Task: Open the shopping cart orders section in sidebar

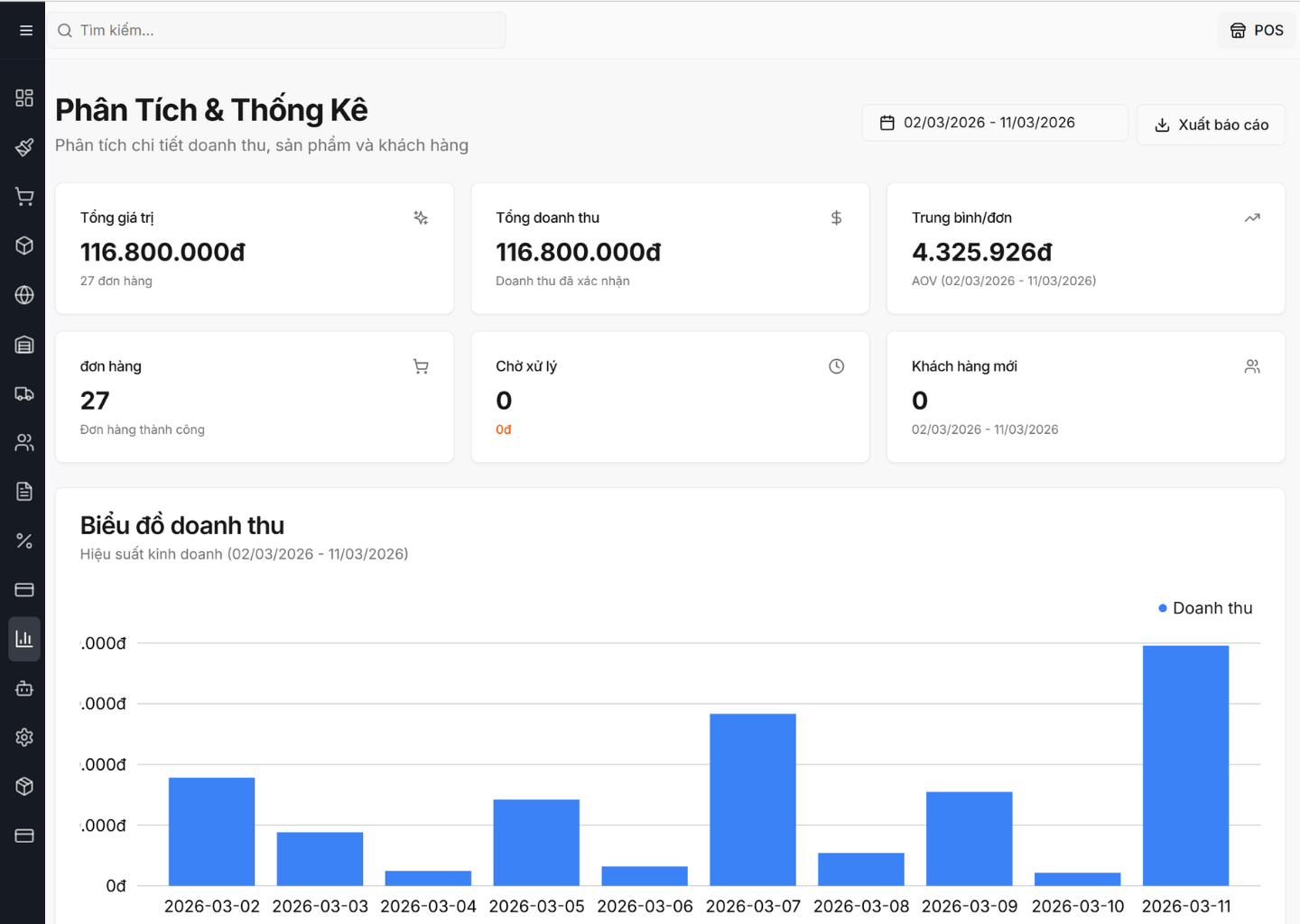Action: tap(24, 197)
